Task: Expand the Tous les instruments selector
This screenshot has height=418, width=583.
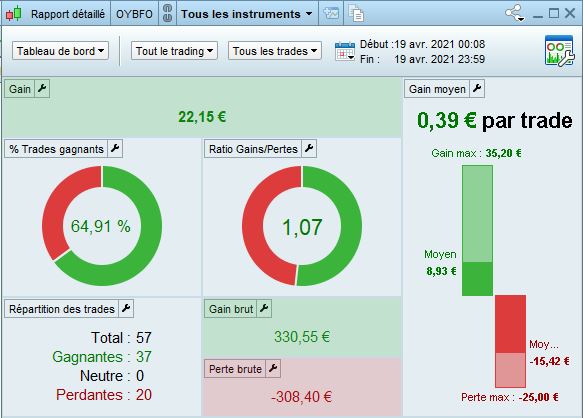Action: [247, 14]
